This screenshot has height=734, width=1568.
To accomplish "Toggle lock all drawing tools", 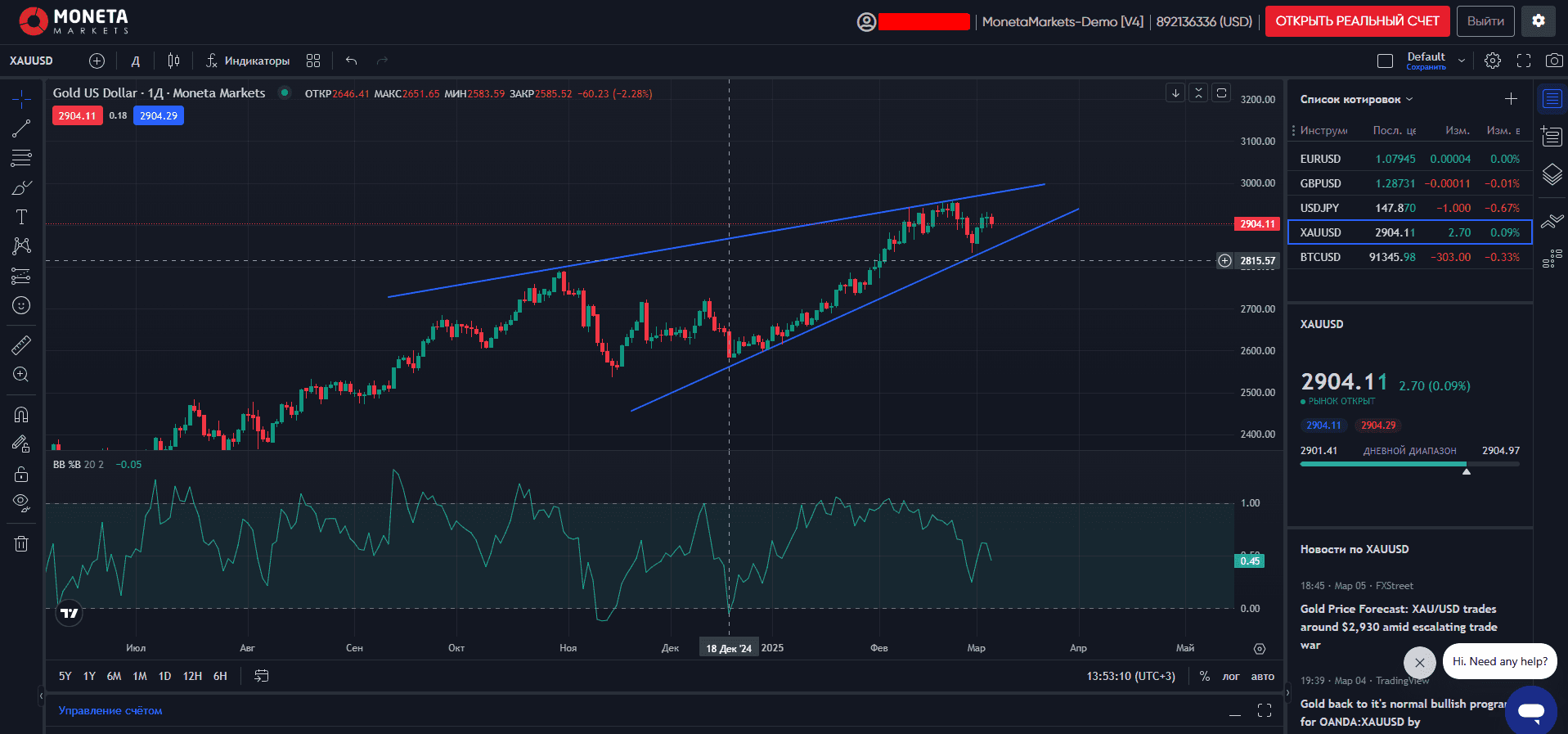I will click(21, 474).
